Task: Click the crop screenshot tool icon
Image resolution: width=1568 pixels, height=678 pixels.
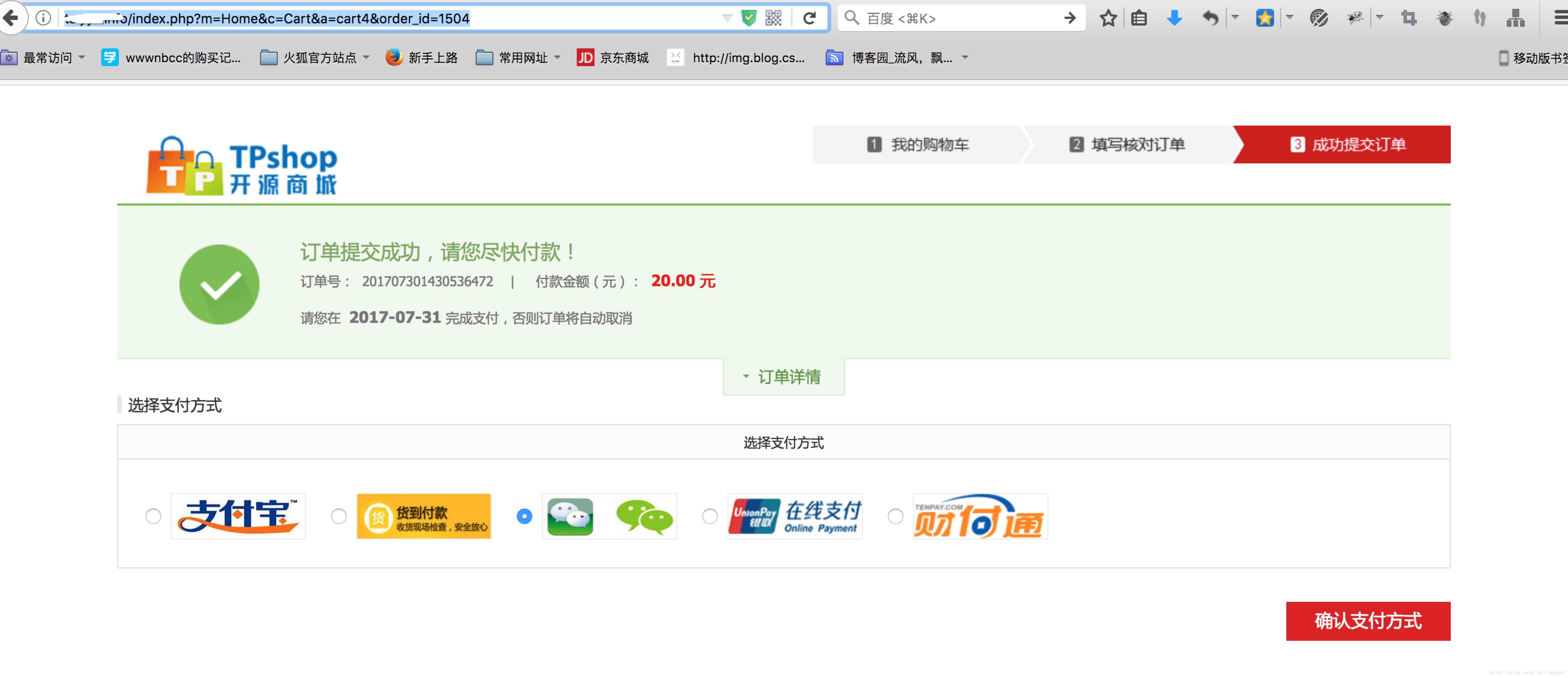Action: [x=1409, y=18]
